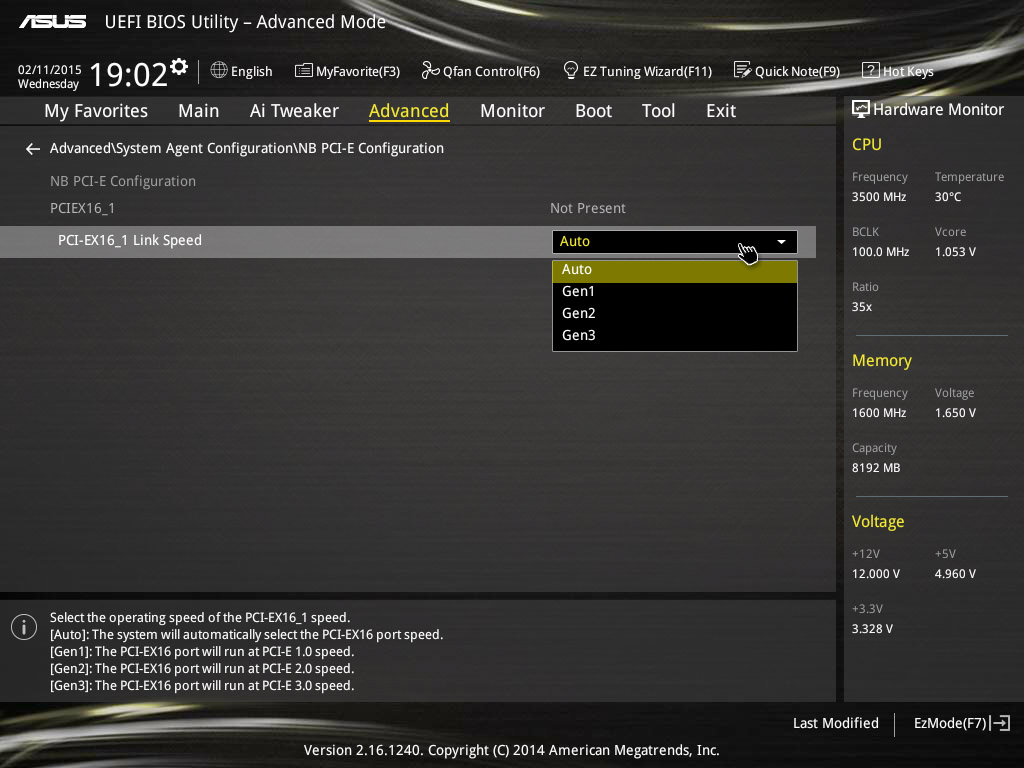
Task: Click the BCLK 100.0 MHz value
Action: (x=880, y=251)
